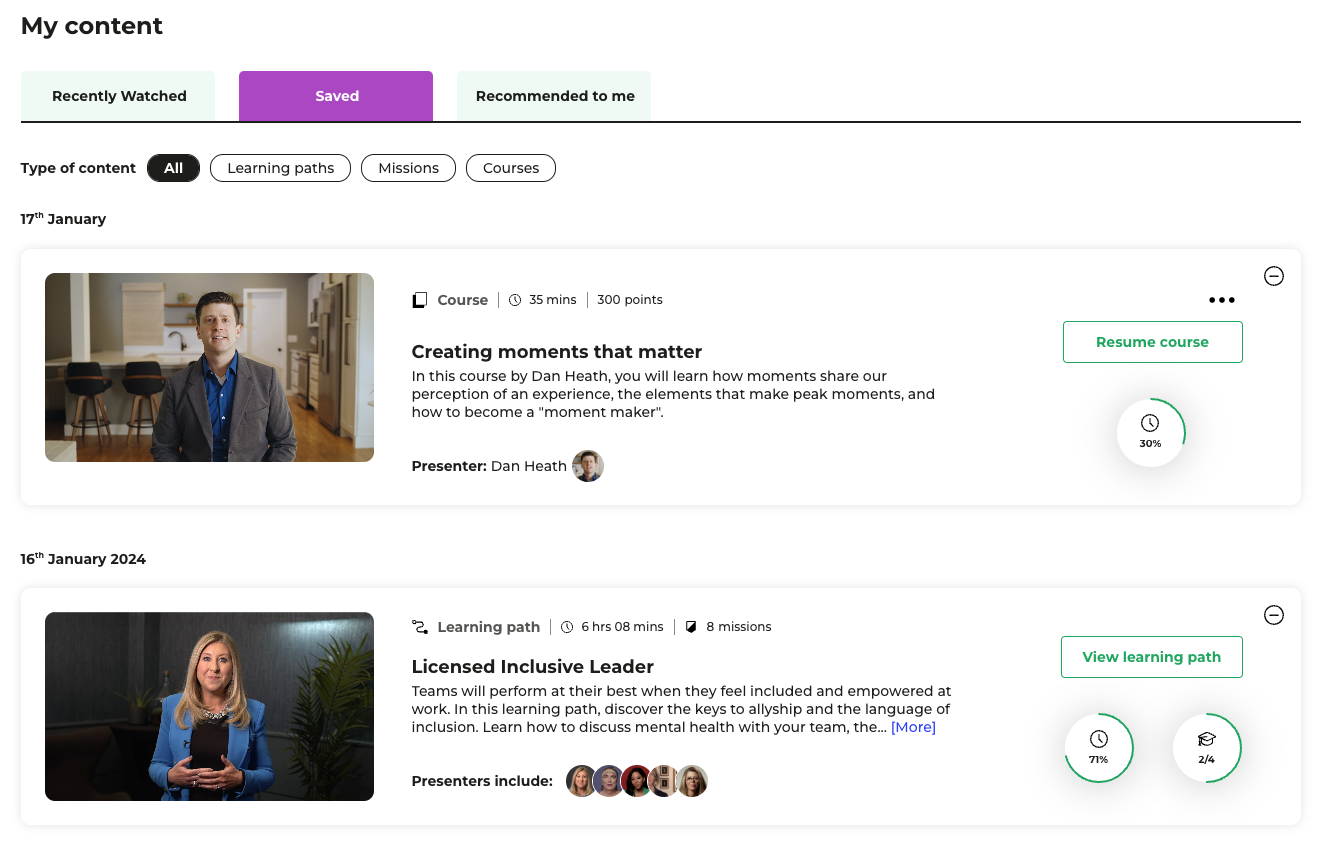1326x868 pixels.
Task: Click the 71% time progress circle
Action: point(1098,748)
